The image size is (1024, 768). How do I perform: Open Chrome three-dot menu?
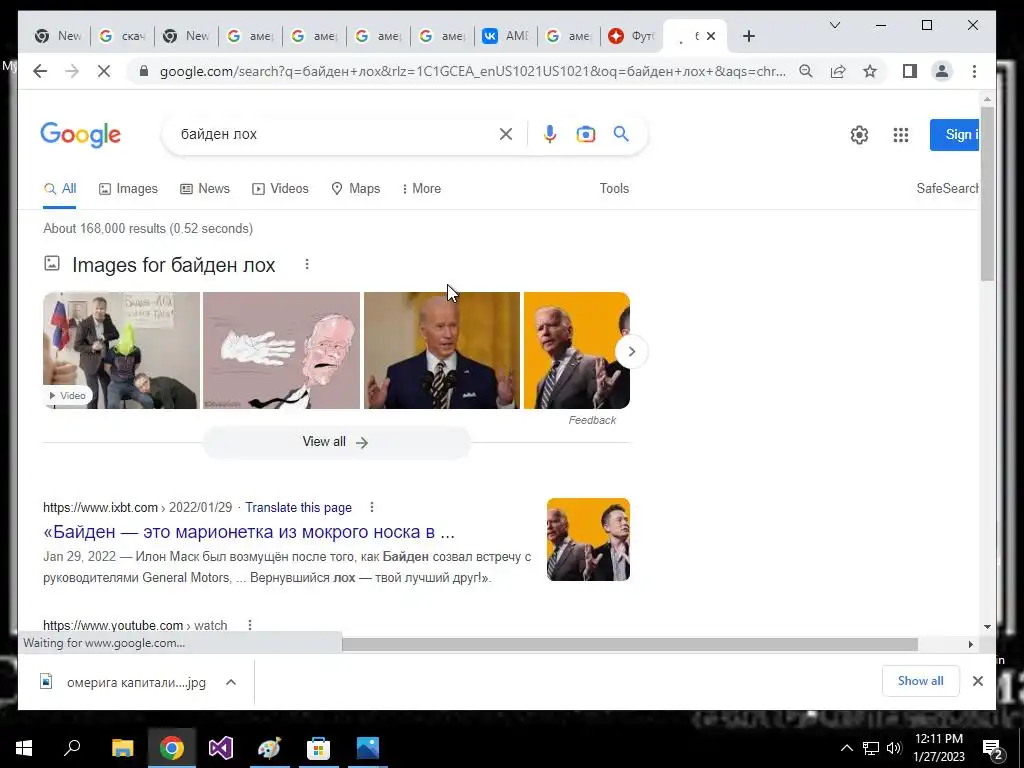974,71
